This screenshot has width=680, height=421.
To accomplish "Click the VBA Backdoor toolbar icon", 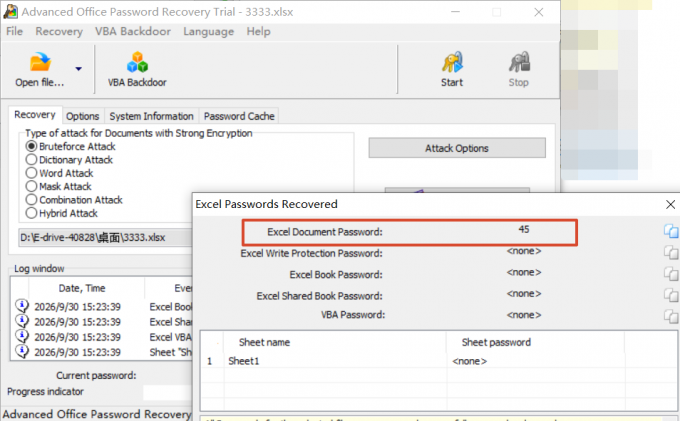I will (137, 62).
